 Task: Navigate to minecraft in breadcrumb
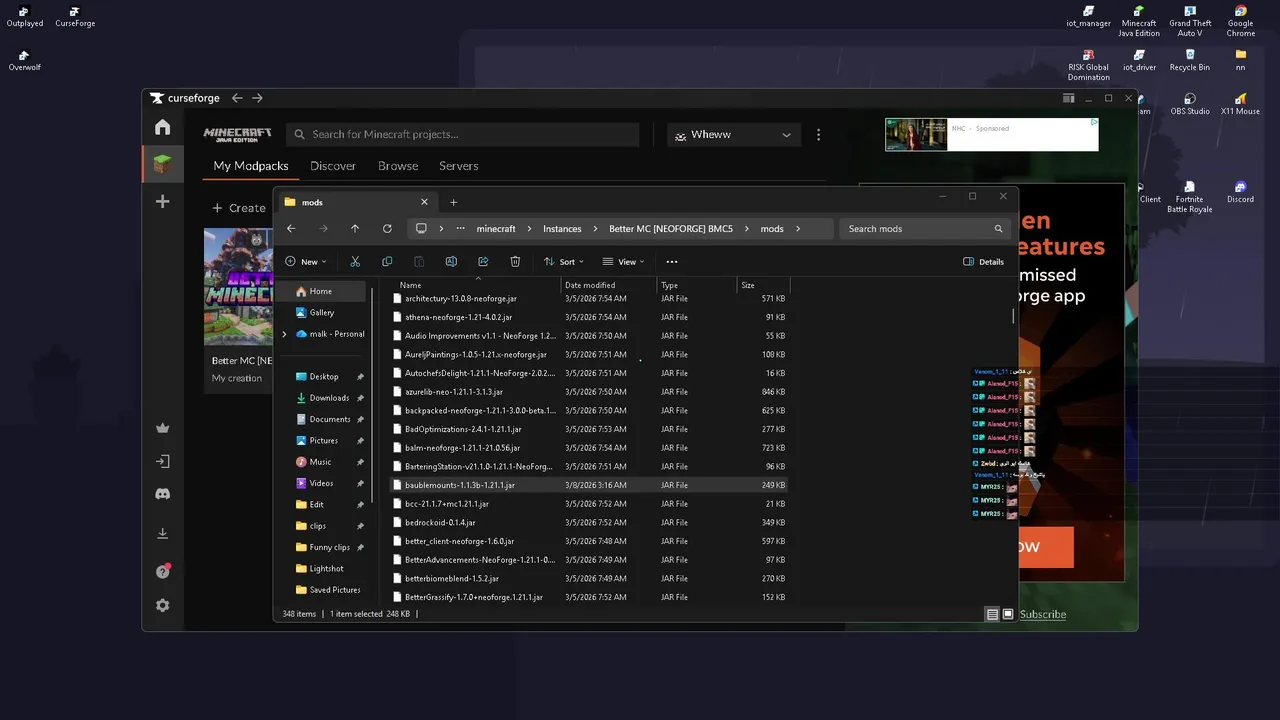pos(496,229)
